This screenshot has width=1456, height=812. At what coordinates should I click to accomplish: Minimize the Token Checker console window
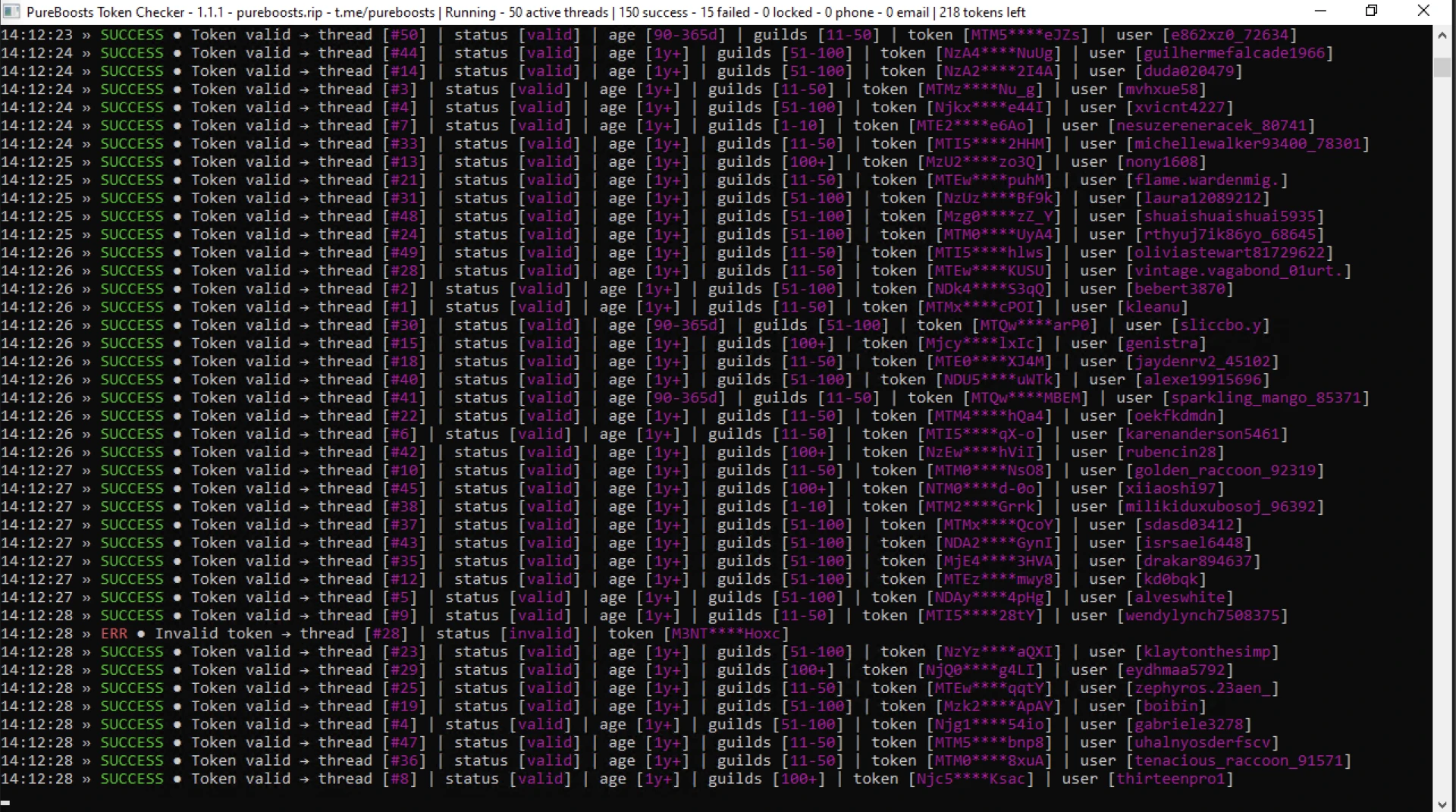pos(1320,11)
